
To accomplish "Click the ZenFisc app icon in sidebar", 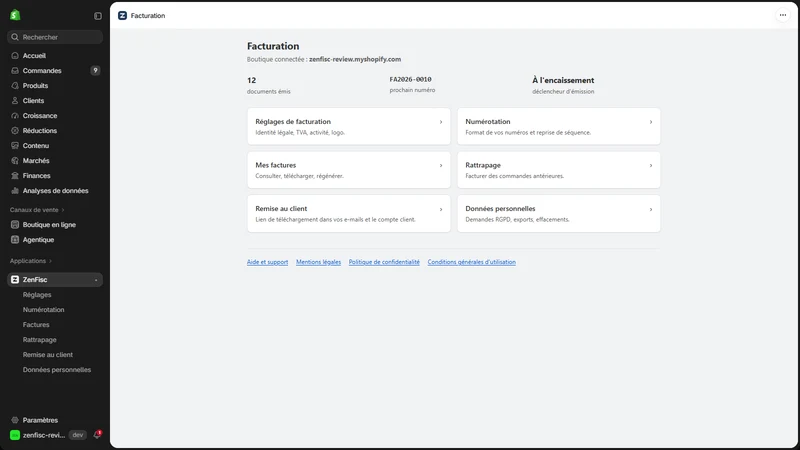I will (15, 280).
